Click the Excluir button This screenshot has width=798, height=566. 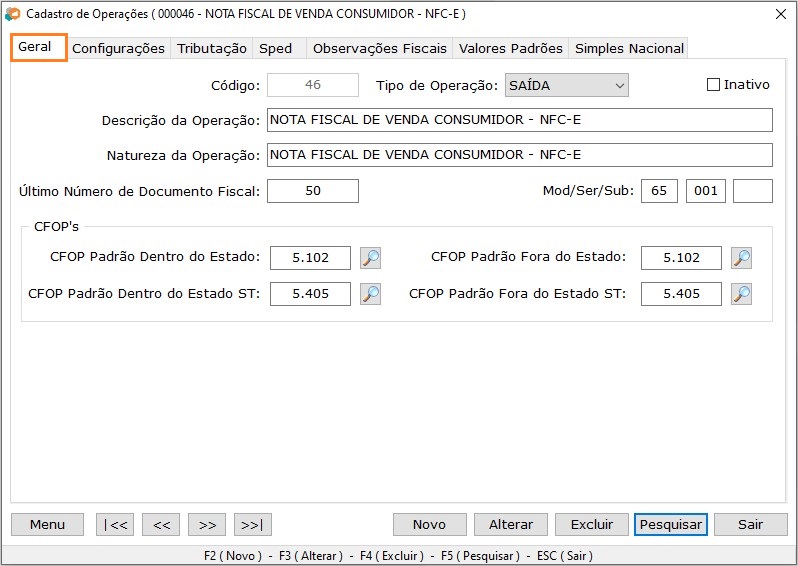coord(591,525)
